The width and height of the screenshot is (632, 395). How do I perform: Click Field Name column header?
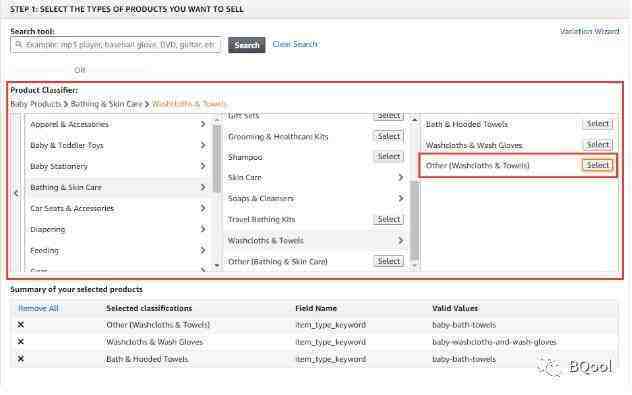[x=316, y=308]
